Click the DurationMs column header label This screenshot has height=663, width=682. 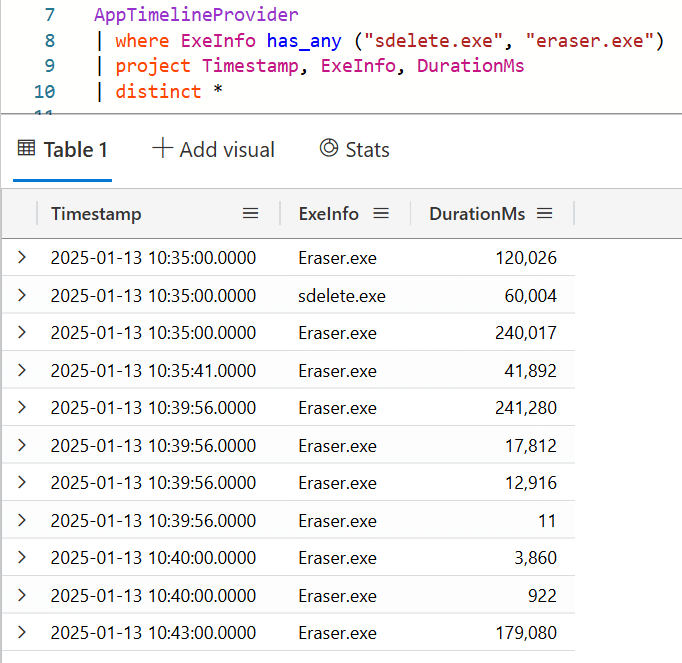pos(477,214)
